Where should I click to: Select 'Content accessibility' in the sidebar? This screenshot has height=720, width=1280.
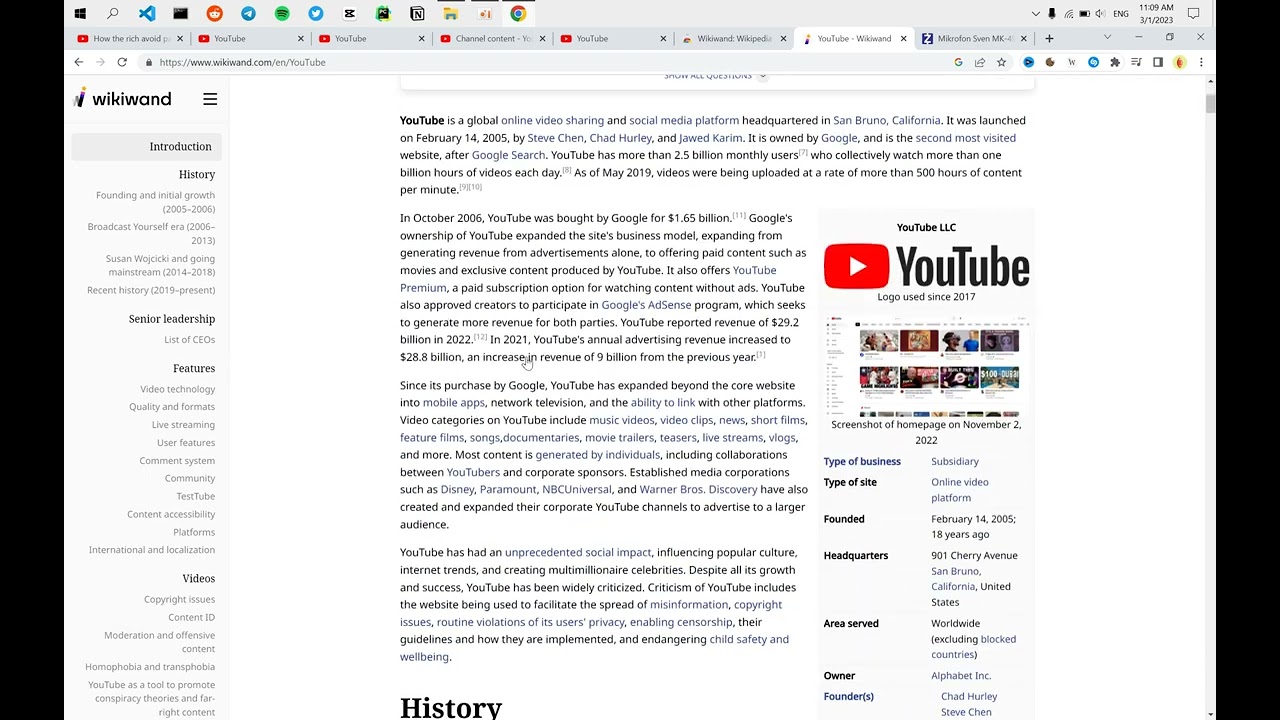click(171, 514)
